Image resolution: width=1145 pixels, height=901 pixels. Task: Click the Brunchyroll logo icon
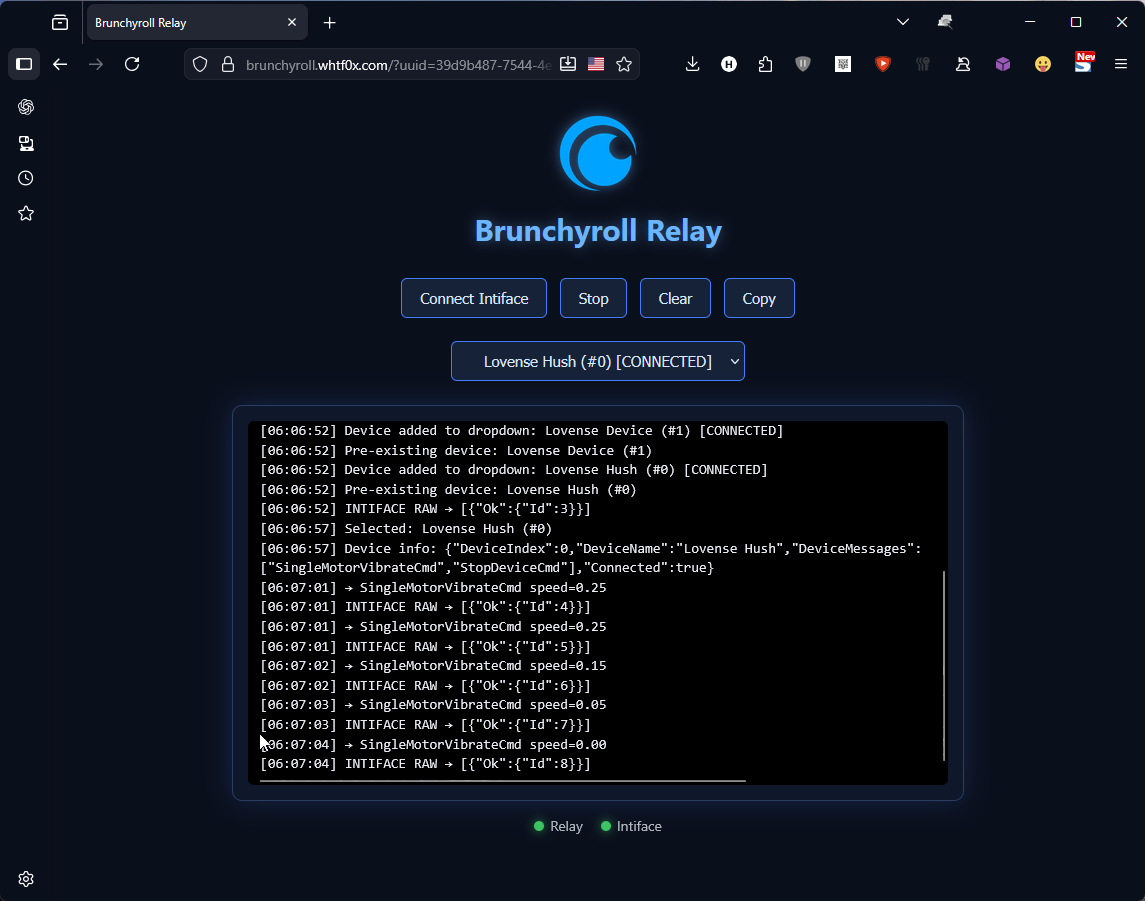(x=598, y=153)
